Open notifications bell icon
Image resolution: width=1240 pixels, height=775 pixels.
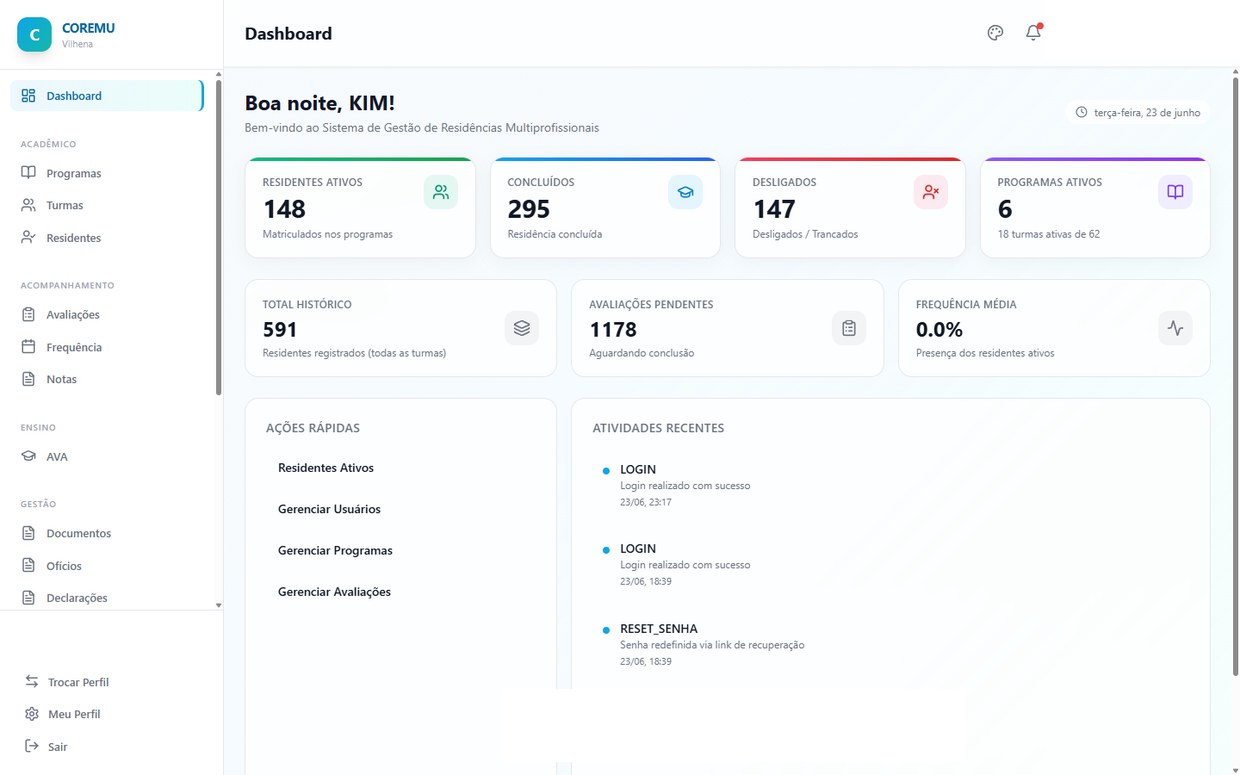point(1034,33)
